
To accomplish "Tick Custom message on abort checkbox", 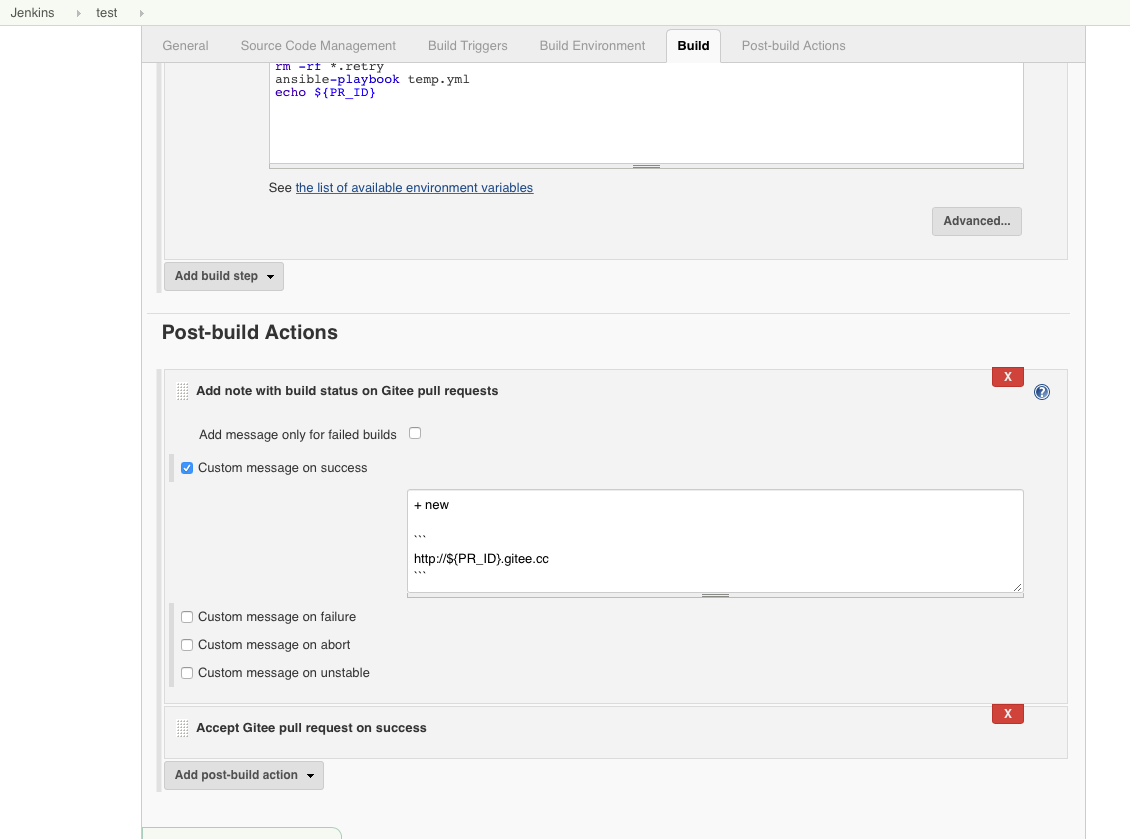I will [187, 645].
